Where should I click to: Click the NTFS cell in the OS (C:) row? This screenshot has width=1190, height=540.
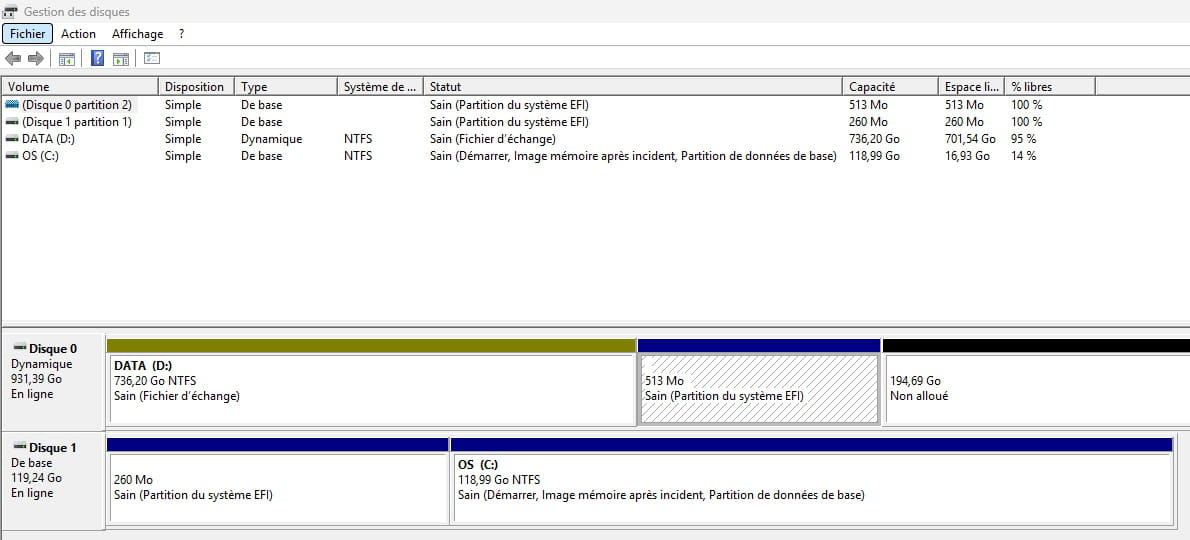(358, 155)
